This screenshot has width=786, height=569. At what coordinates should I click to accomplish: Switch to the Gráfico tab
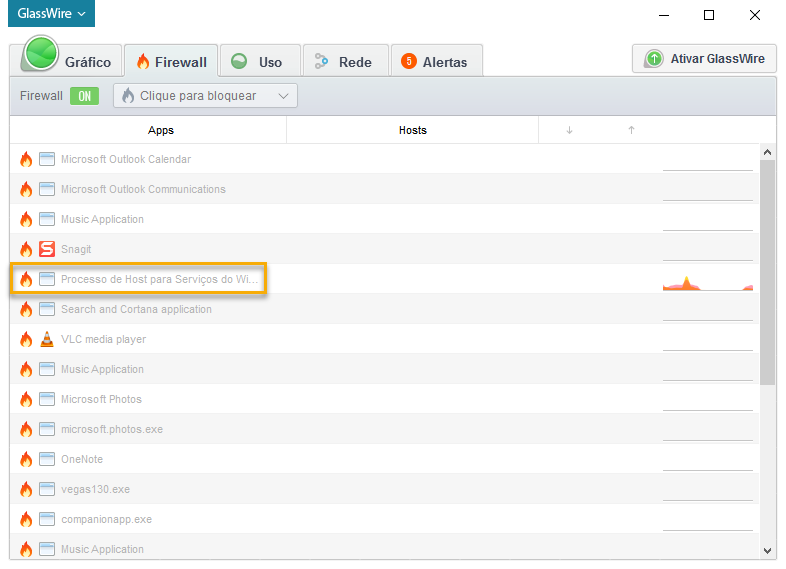[x=66, y=61]
